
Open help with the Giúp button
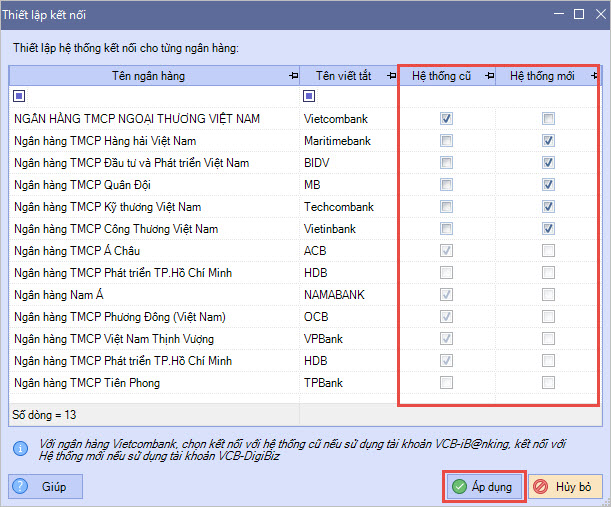click(x=46, y=487)
